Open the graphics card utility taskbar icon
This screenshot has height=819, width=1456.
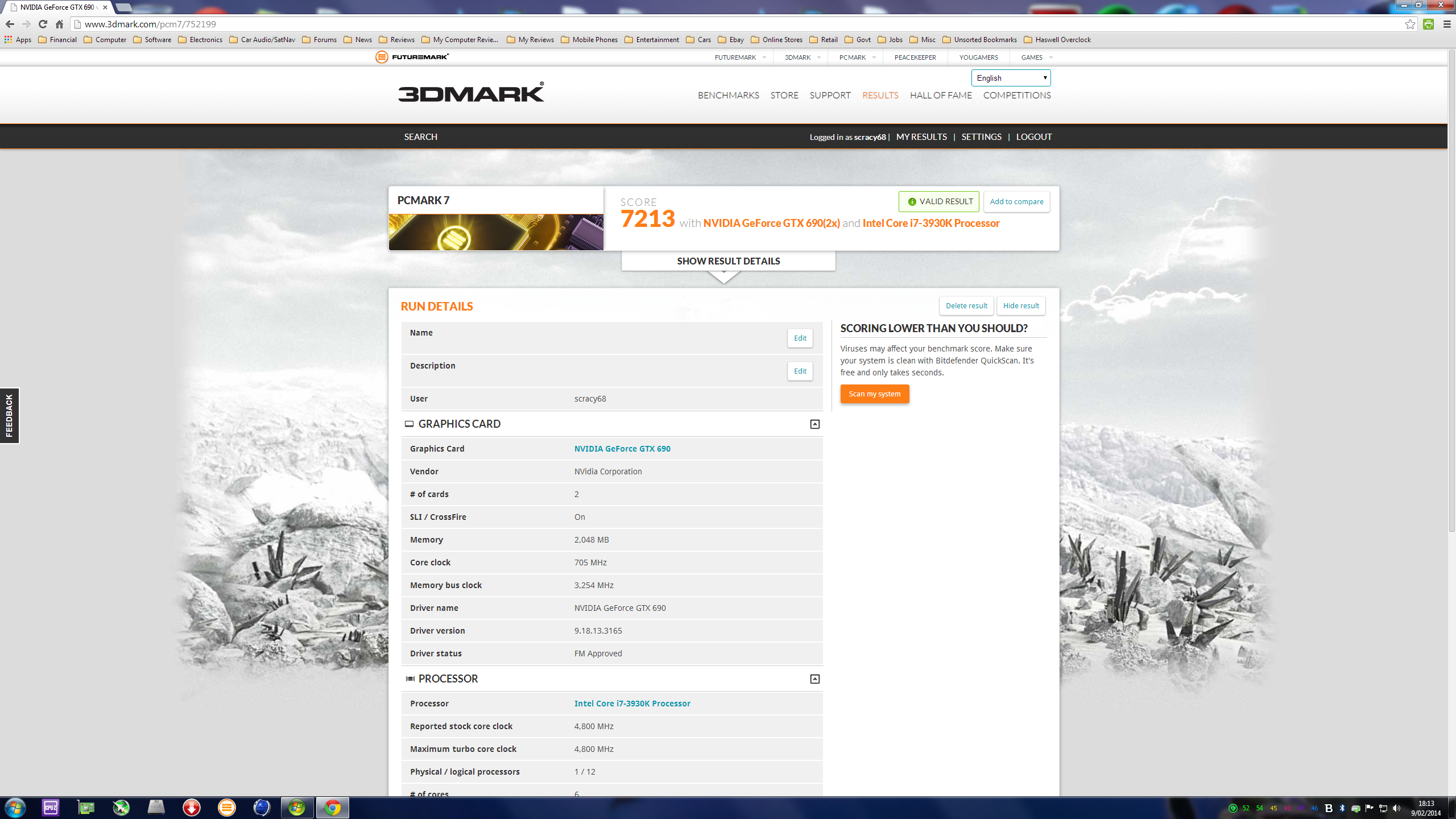[86, 807]
